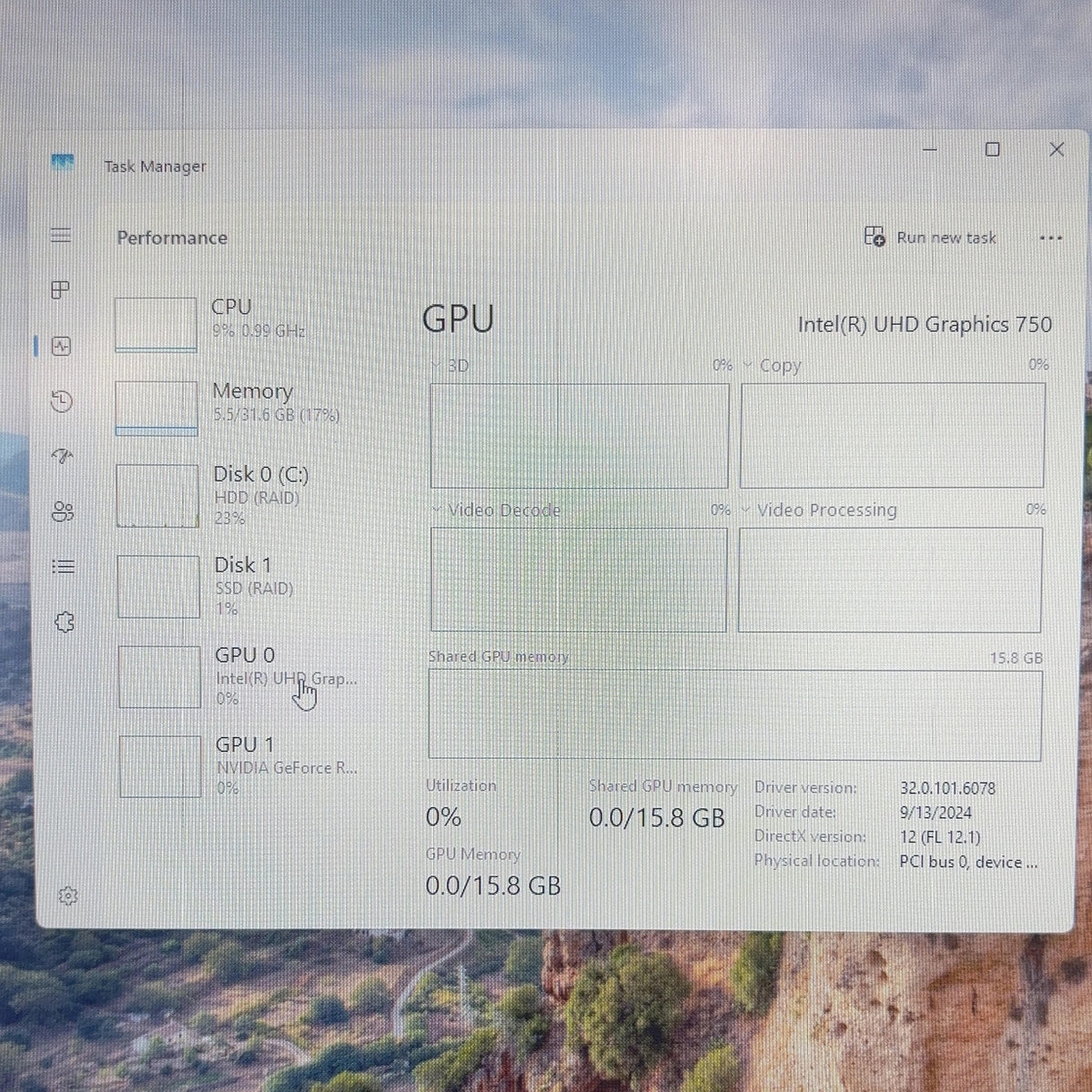
Task: Click the Shared GPU memory graph
Action: coord(735,714)
